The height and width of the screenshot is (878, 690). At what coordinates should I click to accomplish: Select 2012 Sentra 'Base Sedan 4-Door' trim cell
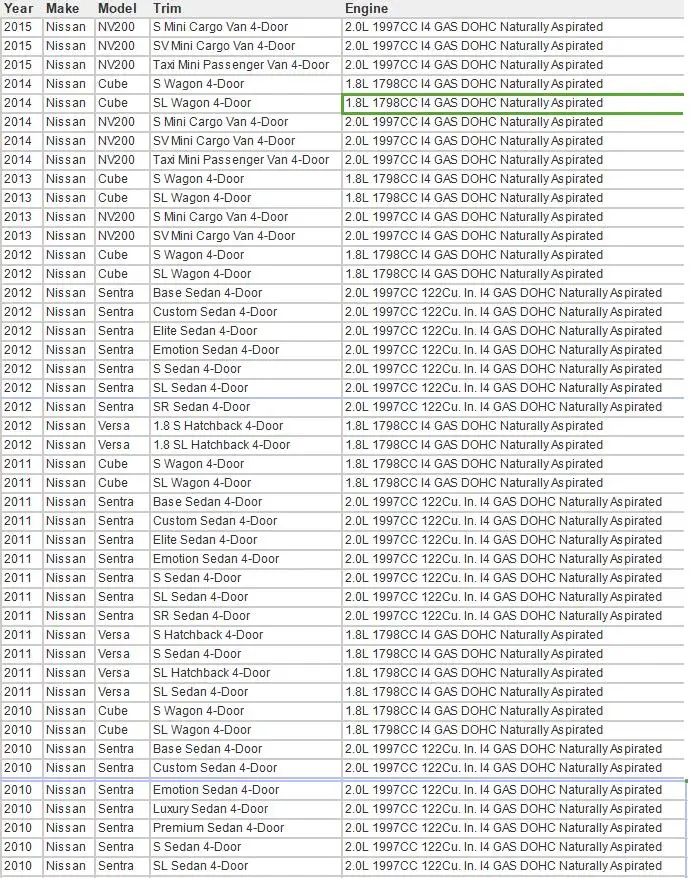(246, 293)
